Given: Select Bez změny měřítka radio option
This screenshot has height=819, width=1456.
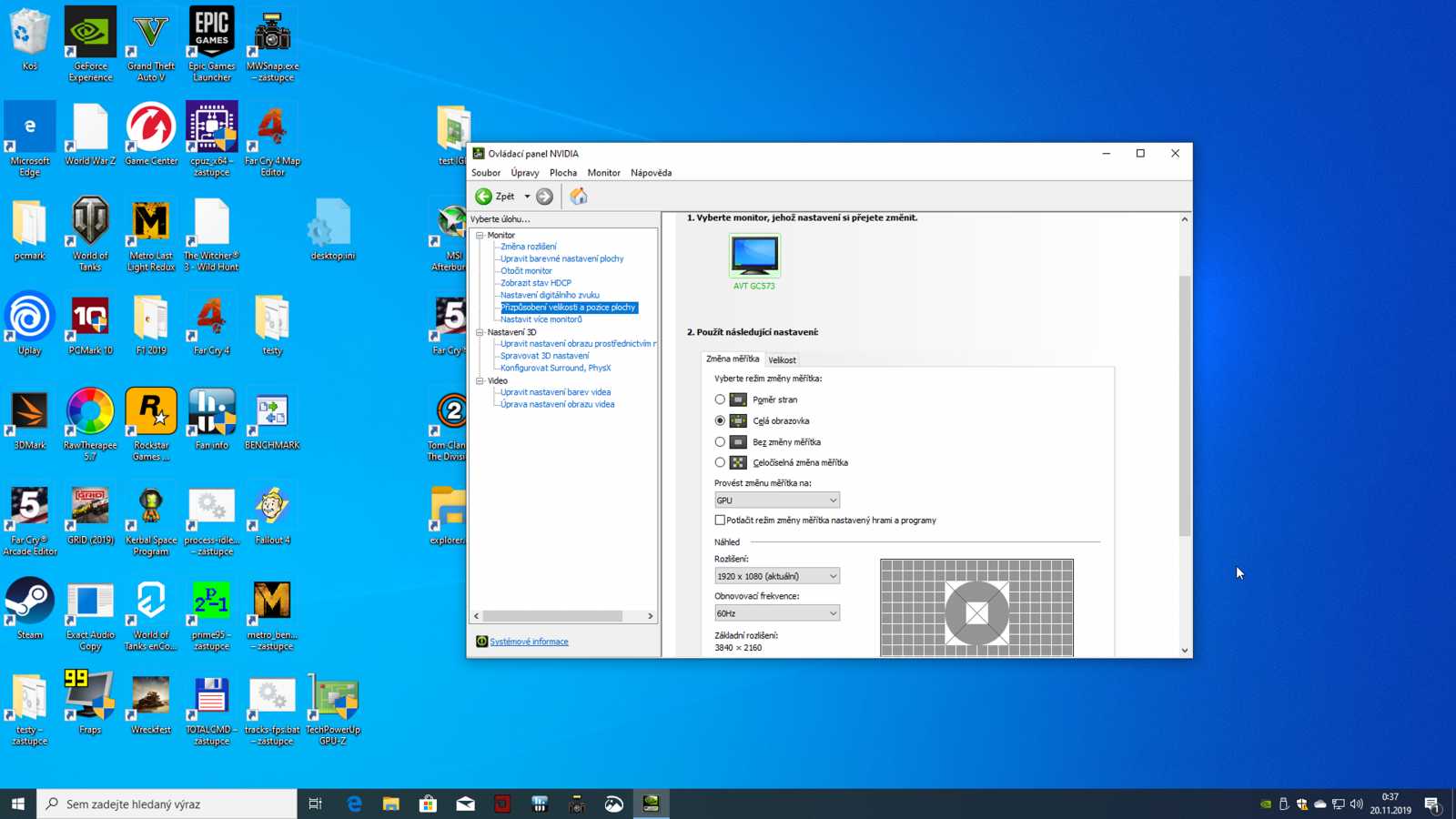Looking at the screenshot, I should [x=720, y=441].
